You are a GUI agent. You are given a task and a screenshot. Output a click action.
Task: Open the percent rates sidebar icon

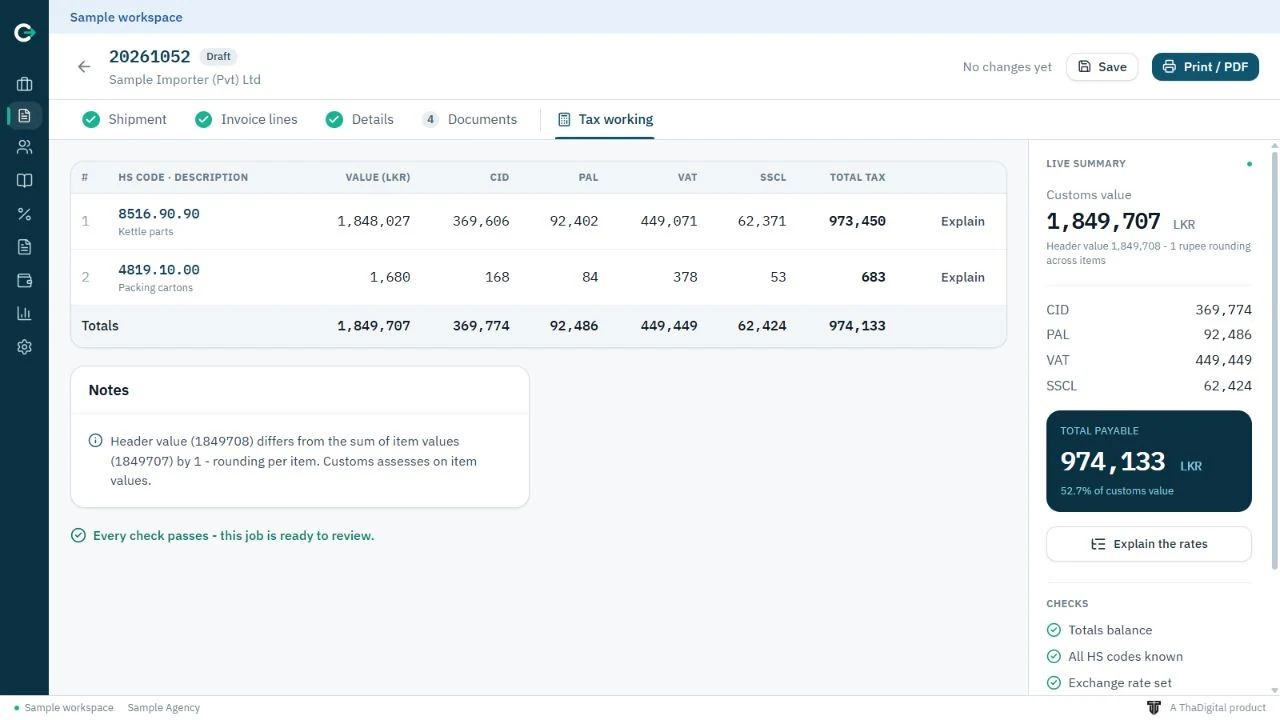(24, 214)
